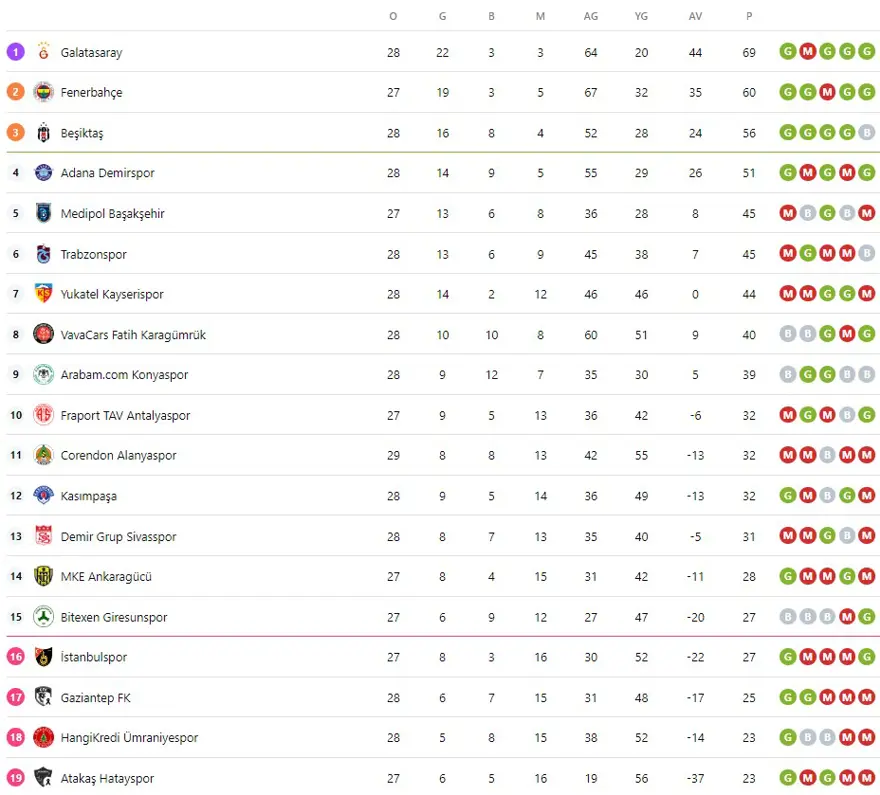Open Trabzonspor's team crest icon
Image resolution: width=880 pixels, height=795 pixels.
(43, 254)
